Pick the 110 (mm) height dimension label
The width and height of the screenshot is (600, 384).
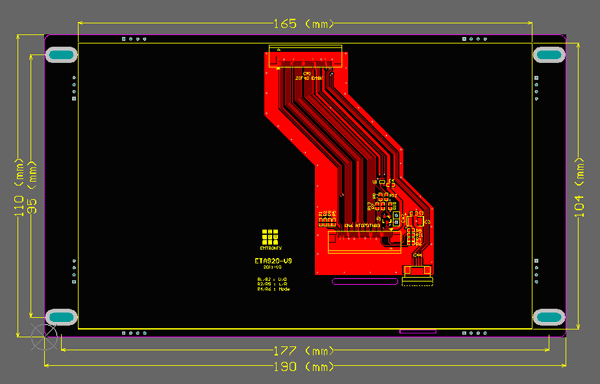(19, 187)
